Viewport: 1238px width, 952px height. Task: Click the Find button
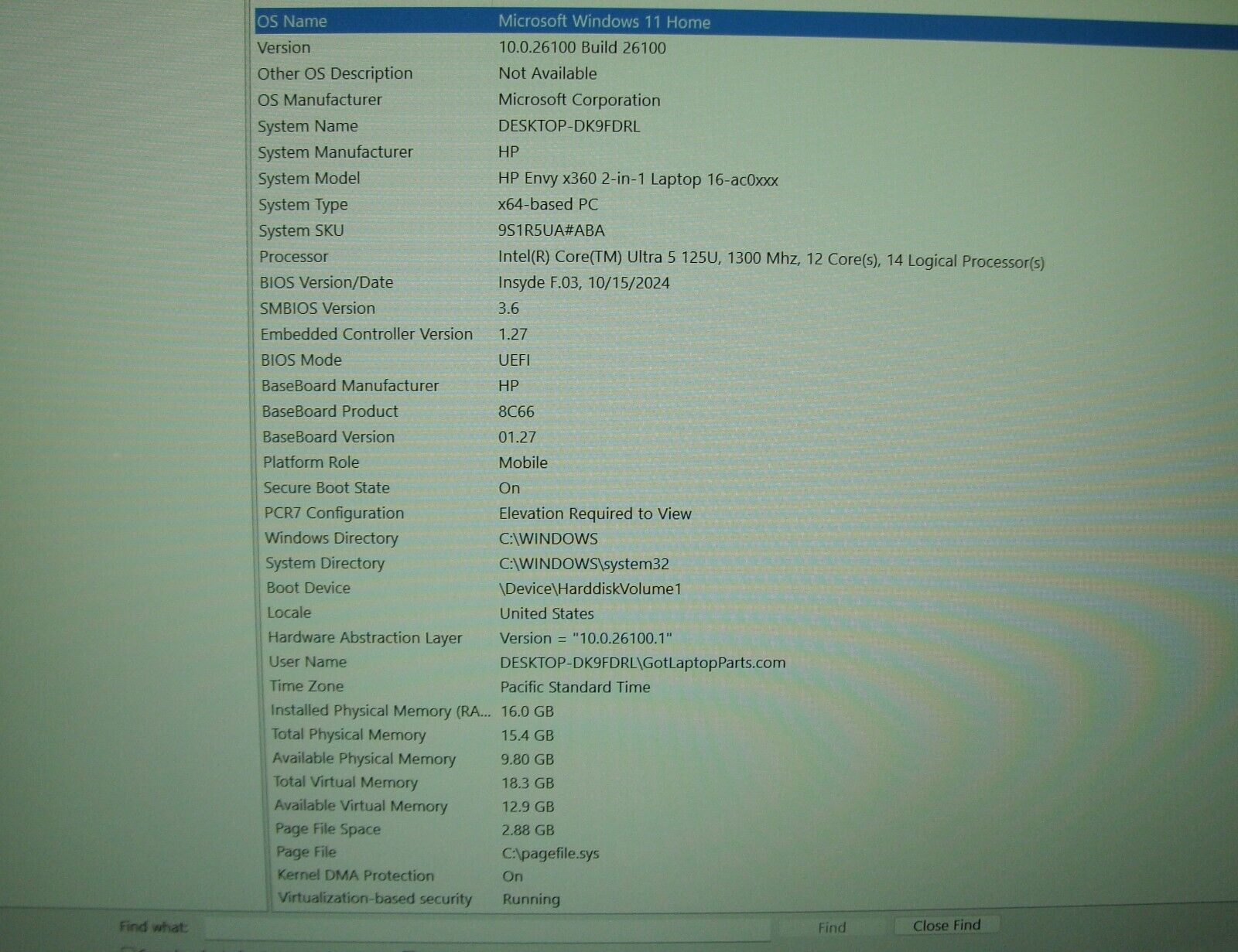[832, 927]
